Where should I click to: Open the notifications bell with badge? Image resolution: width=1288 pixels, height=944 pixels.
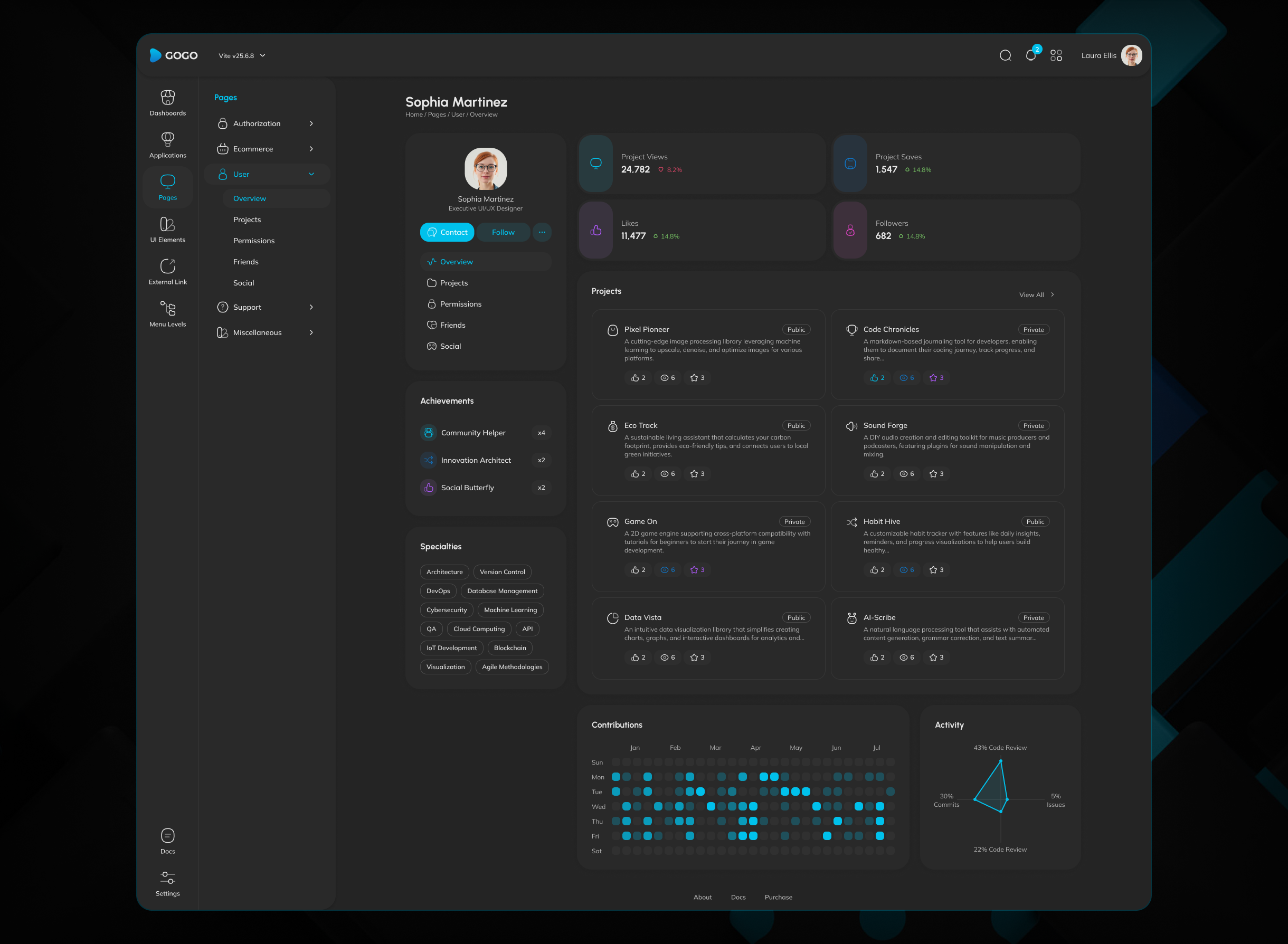pyautogui.click(x=1030, y=55)
